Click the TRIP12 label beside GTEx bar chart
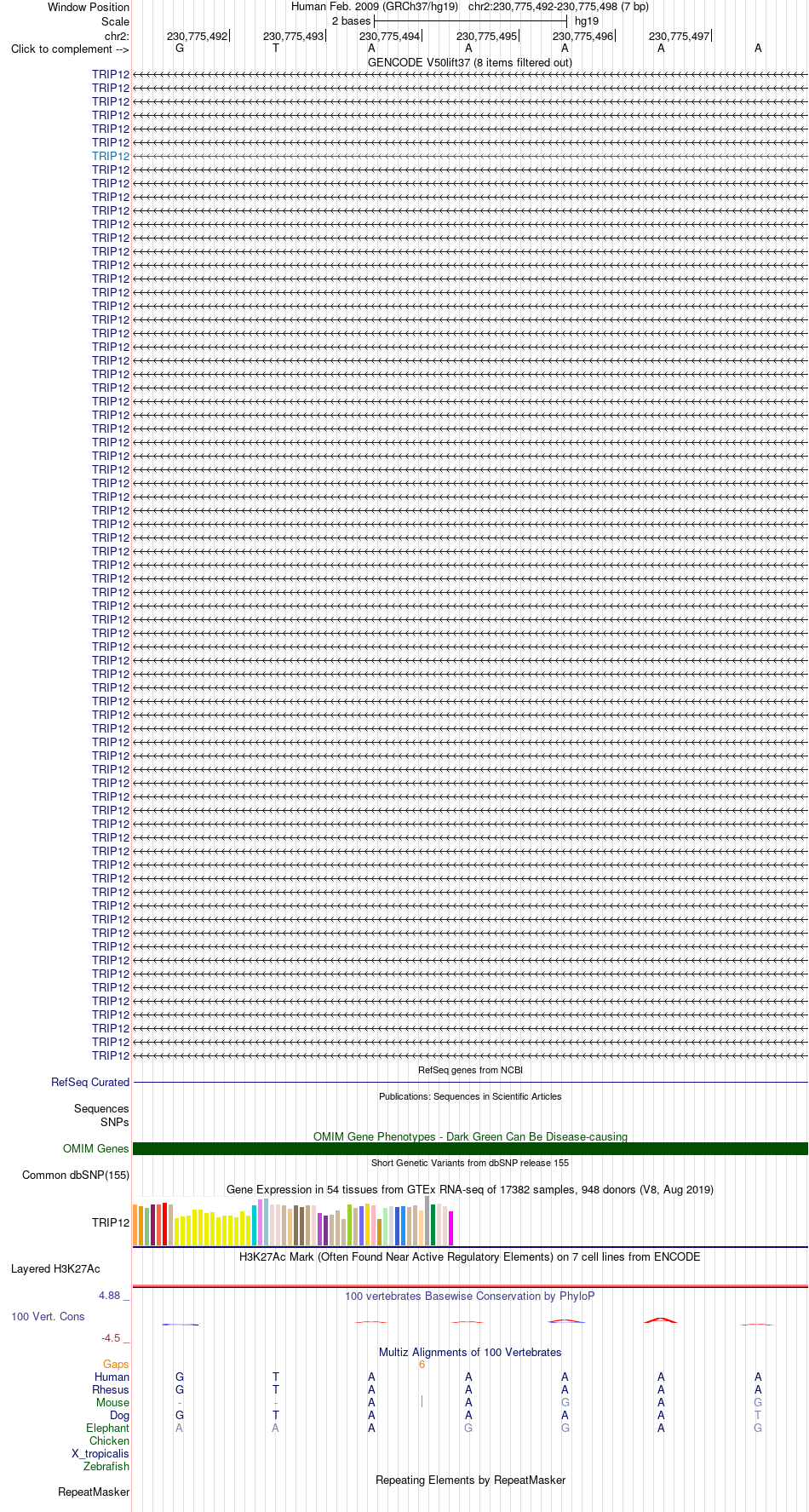 pos(111,1222)
